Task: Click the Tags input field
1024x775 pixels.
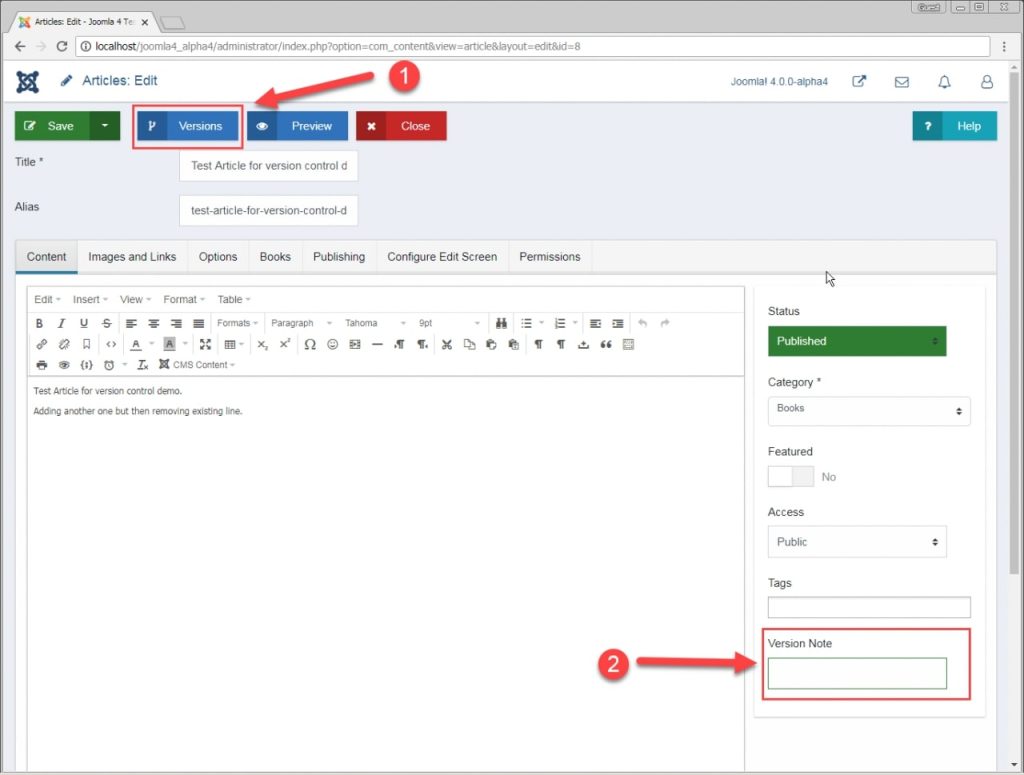Action: pos(869,607)
